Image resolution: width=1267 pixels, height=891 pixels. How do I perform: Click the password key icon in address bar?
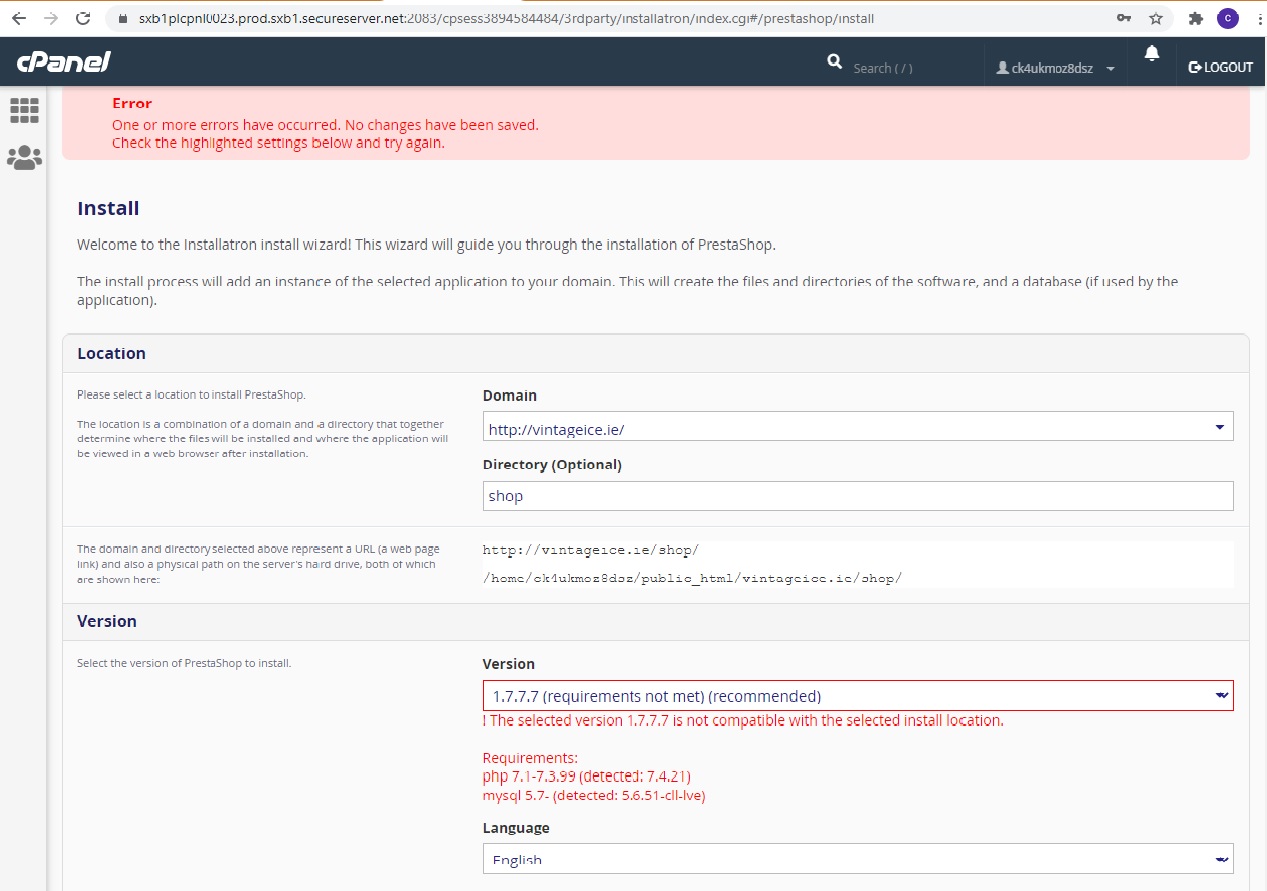tap(1123, 18)
